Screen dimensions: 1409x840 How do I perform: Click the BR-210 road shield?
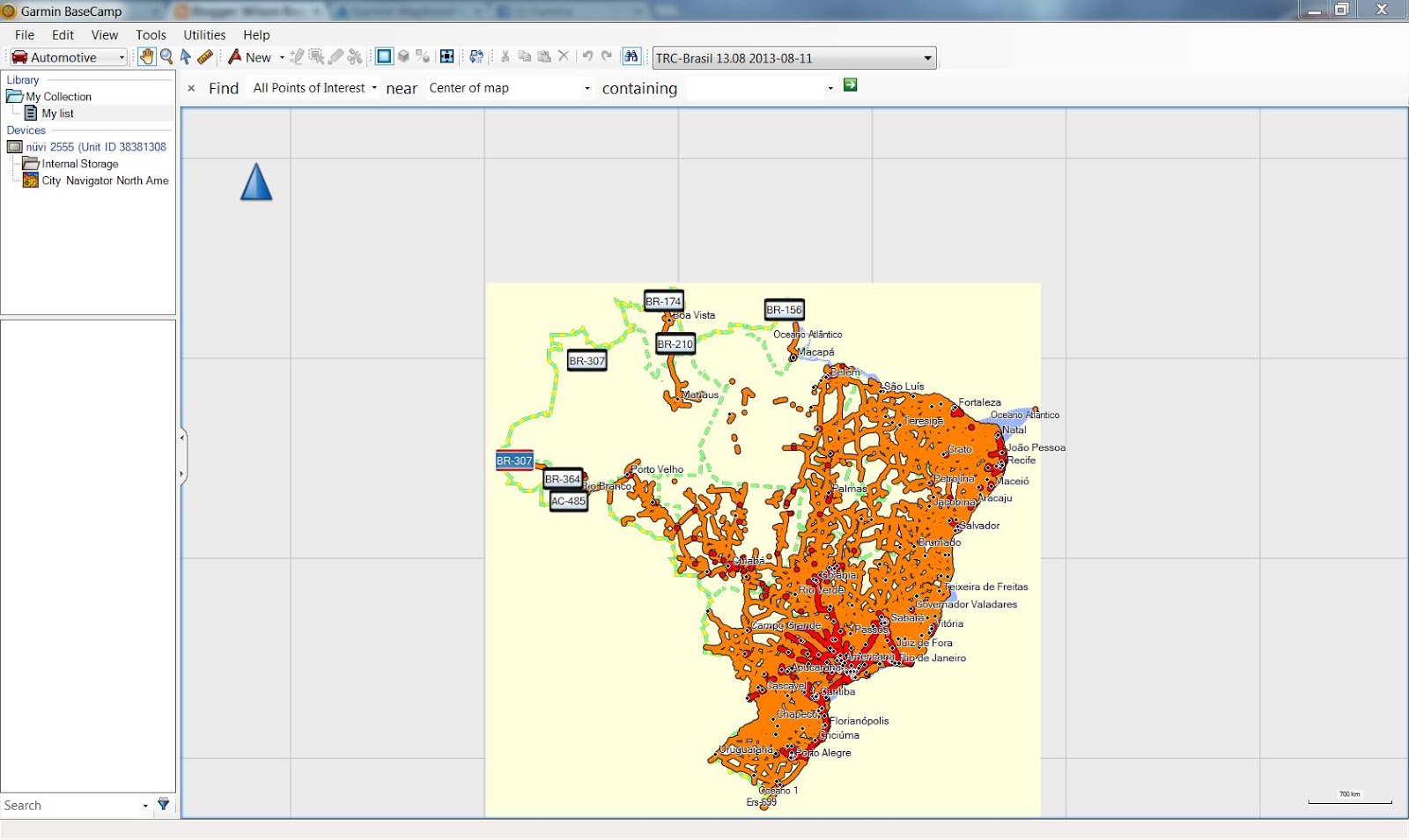pyautogui.click(x=675, y=344)
